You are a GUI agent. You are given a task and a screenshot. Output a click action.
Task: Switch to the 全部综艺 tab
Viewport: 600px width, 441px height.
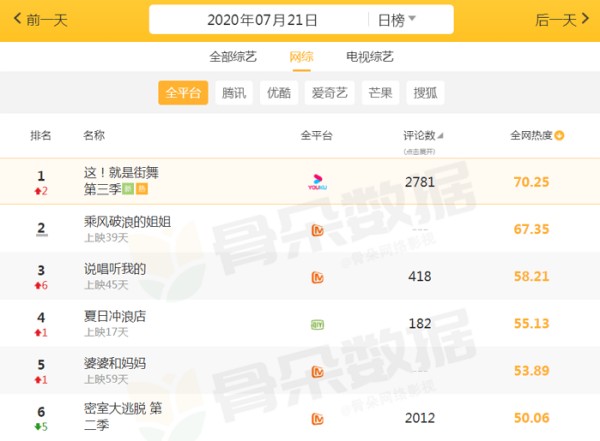tap(233, 57)
